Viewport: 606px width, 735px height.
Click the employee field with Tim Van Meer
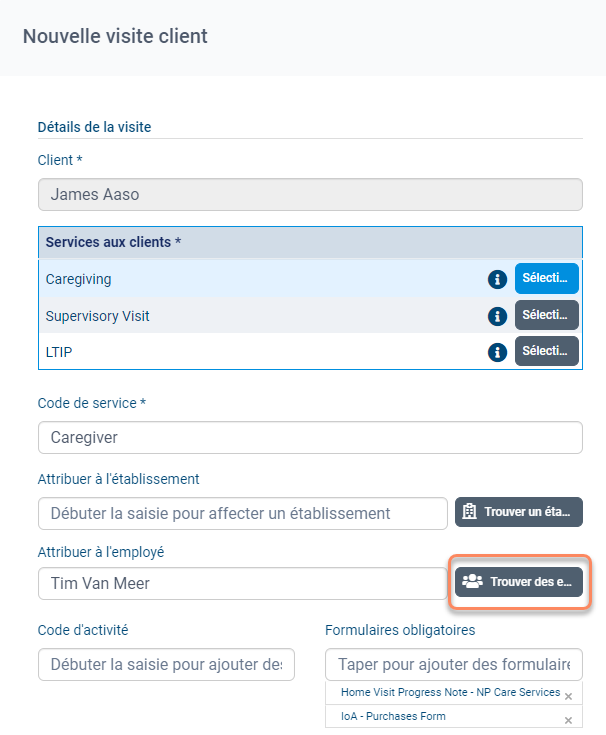point(243,583)
